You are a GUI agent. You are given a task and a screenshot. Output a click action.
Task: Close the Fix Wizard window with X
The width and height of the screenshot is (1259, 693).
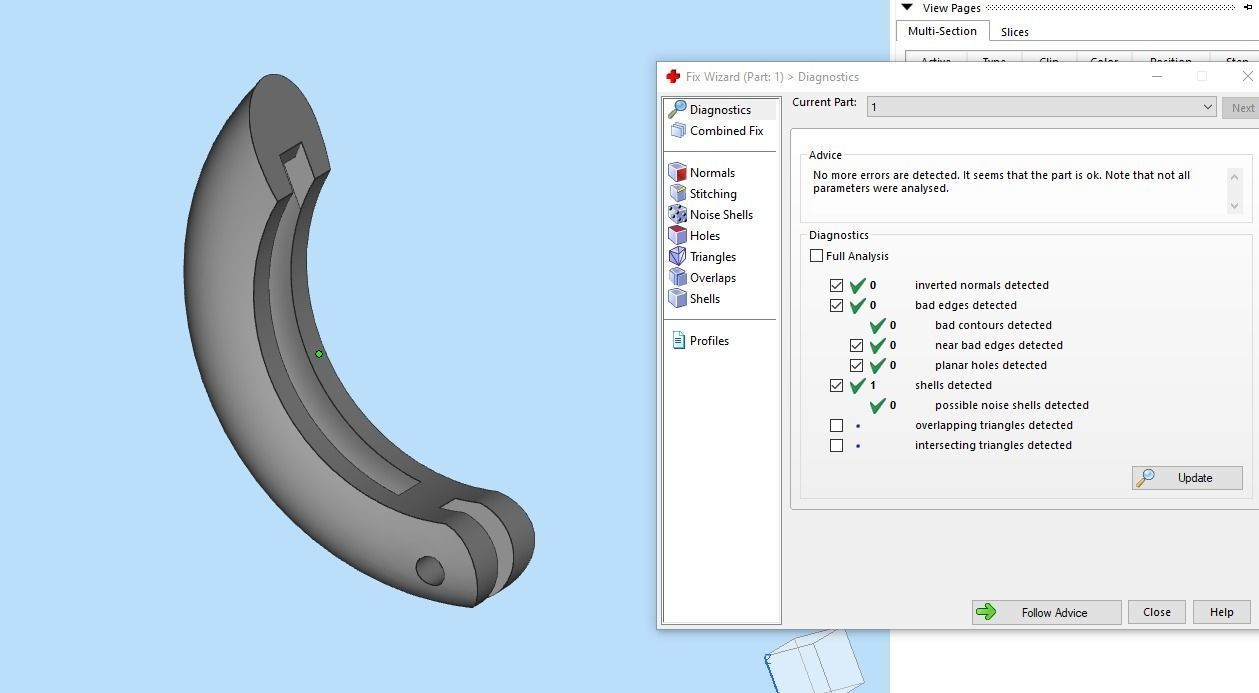click(x=1247, y=76)
